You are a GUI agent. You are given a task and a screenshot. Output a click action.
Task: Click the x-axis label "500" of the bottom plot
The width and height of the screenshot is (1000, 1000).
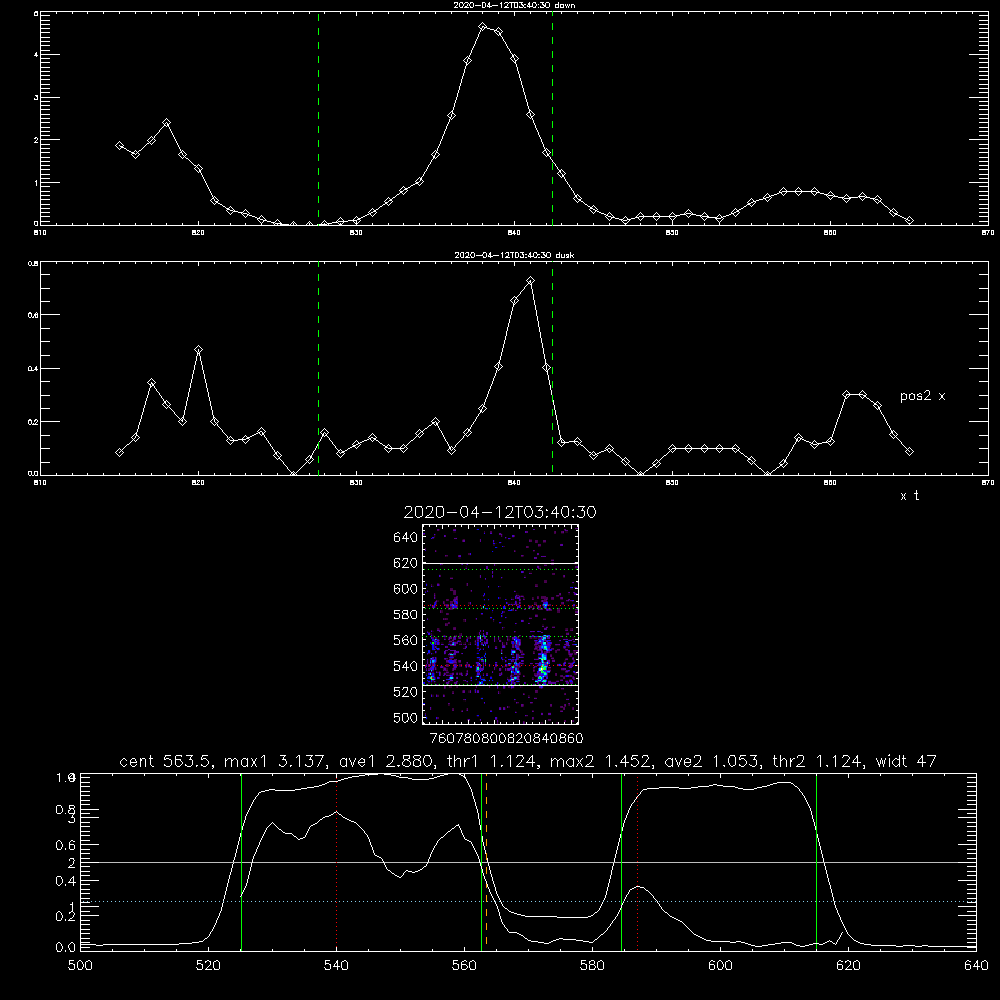click(x=80, y=966)
